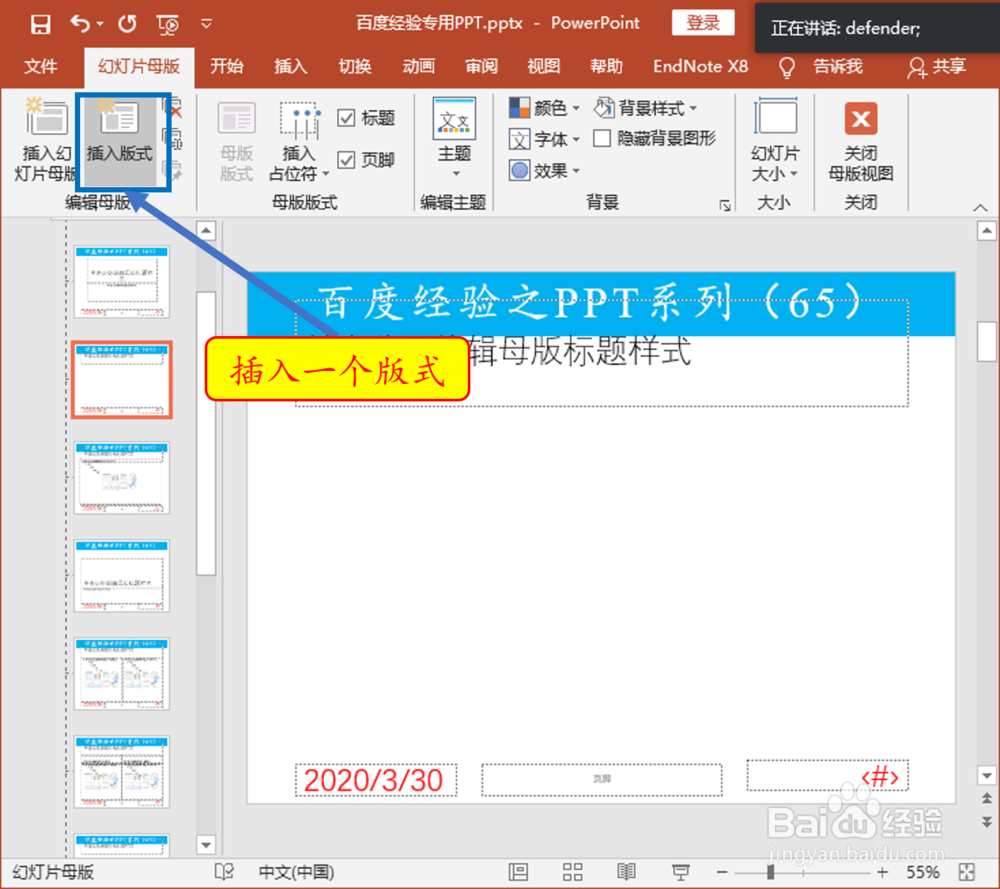This screenshot has height=889, width=1000.
Task: Click the 共享 share button
Action: [x=936, y=66]
